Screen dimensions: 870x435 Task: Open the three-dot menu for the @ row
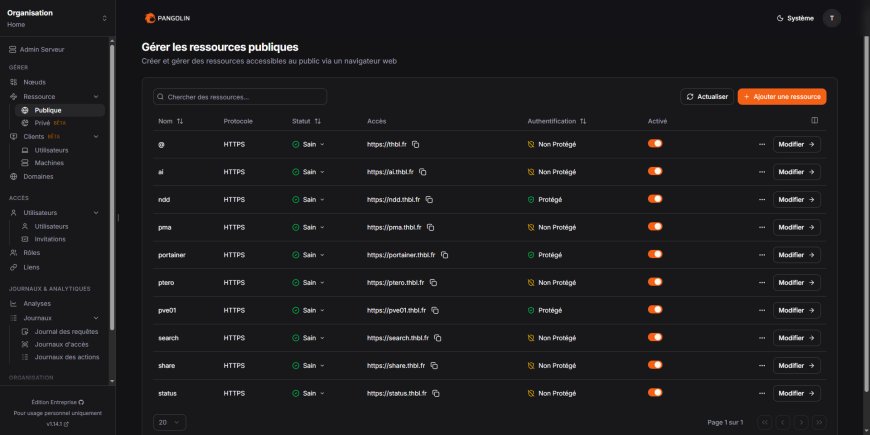click(762, 144)
